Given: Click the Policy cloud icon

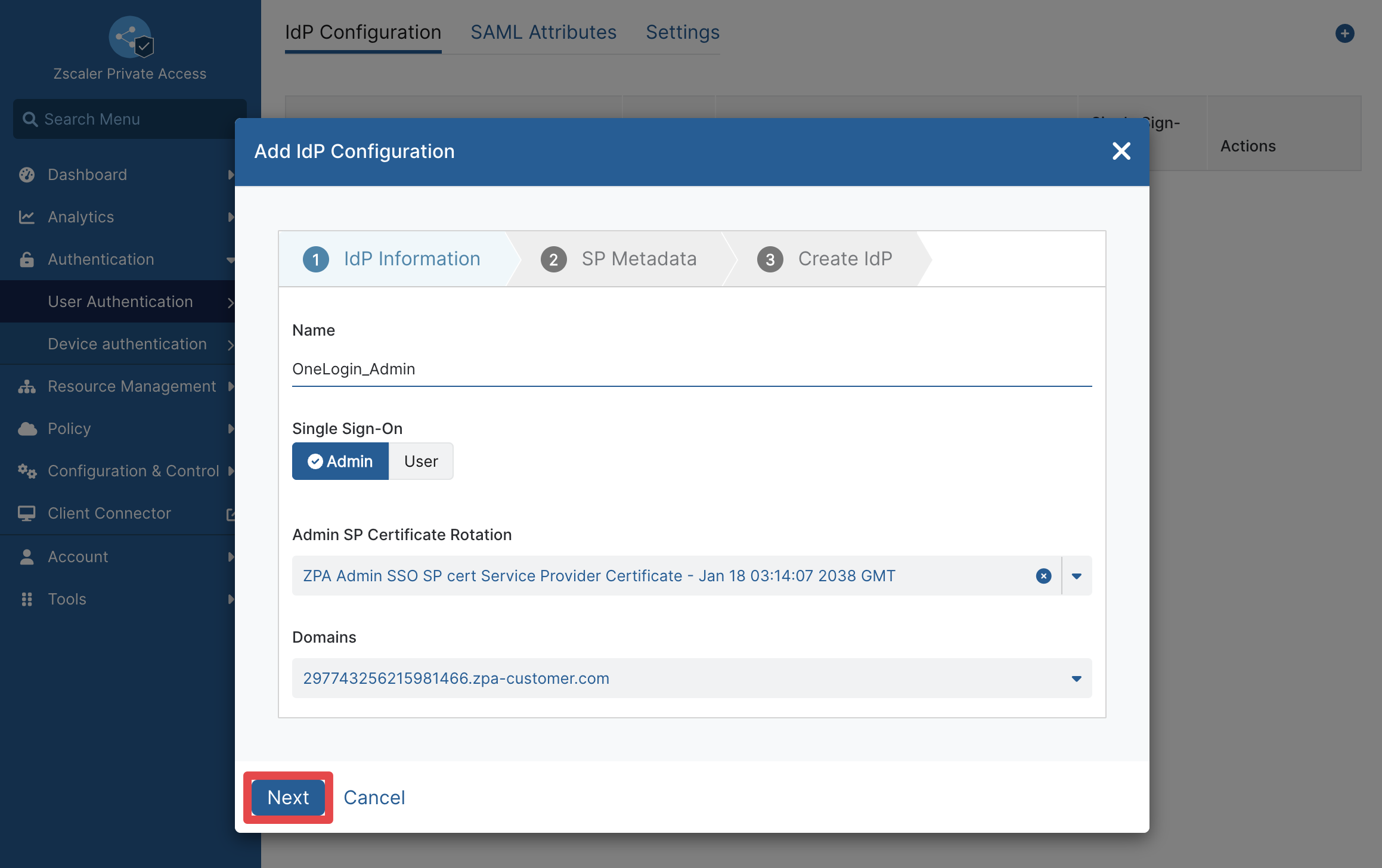Looking at the screenshot, I should 27,429.
